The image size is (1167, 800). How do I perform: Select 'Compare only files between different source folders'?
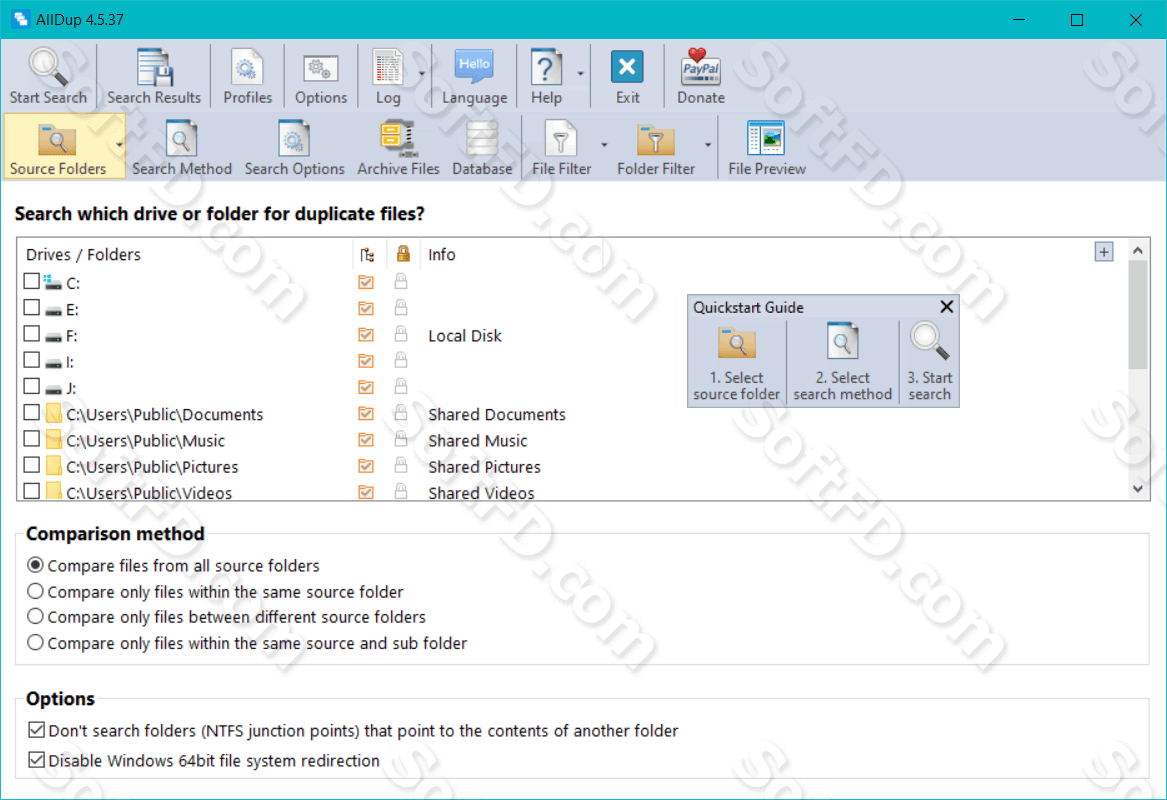click(x=226, y=617)
